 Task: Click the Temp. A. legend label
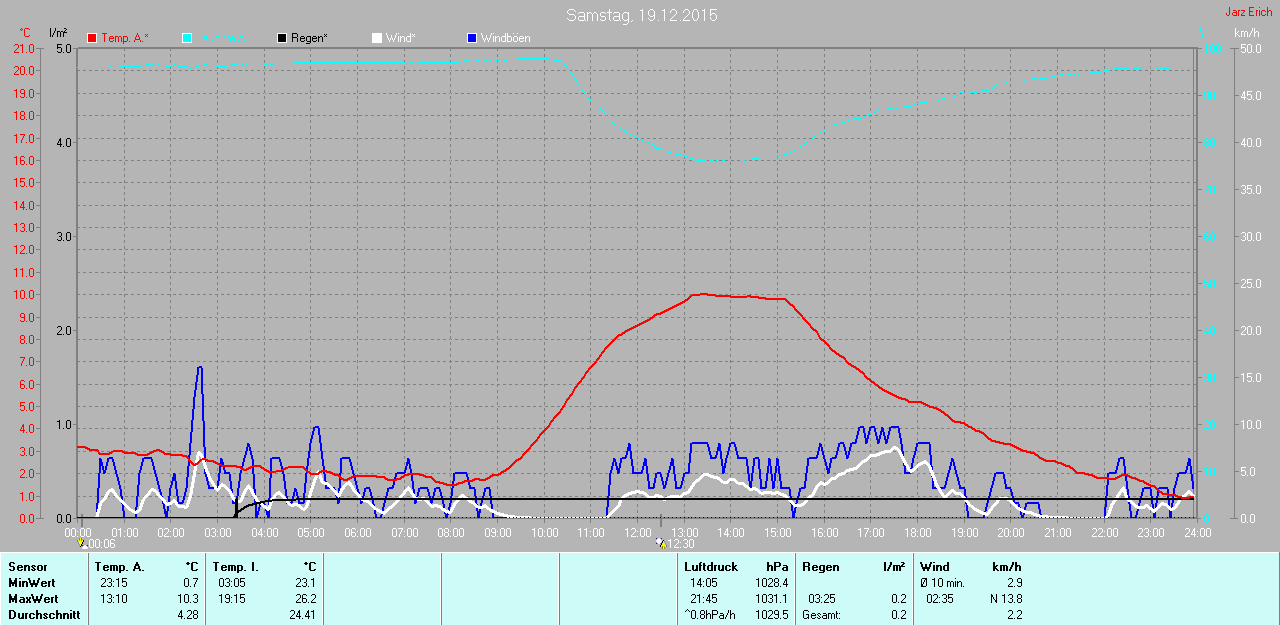[x=125, y=38]
